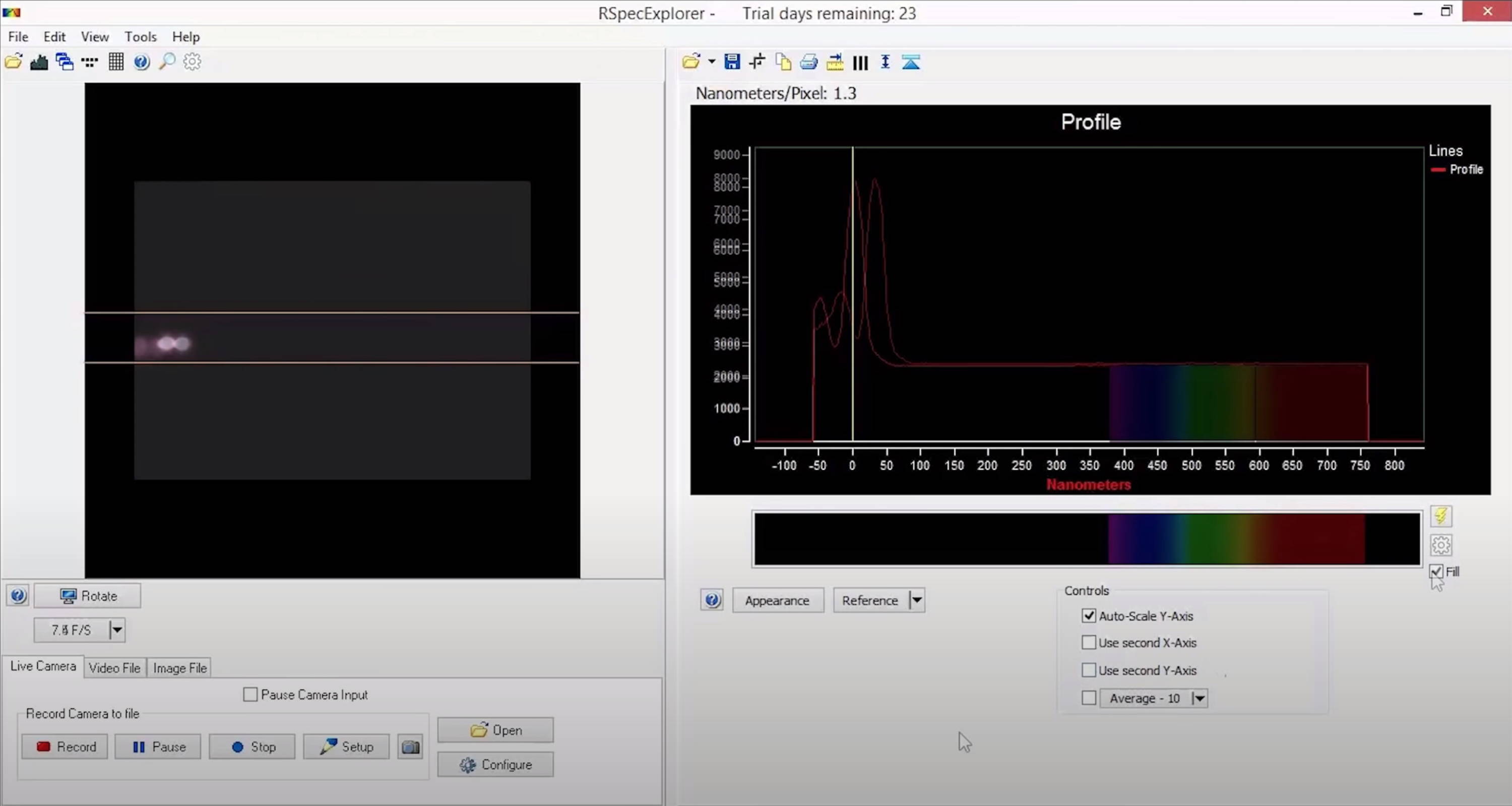Click the Configure button
Viewport: 1512px width, 806px height.
coord(495,764)
